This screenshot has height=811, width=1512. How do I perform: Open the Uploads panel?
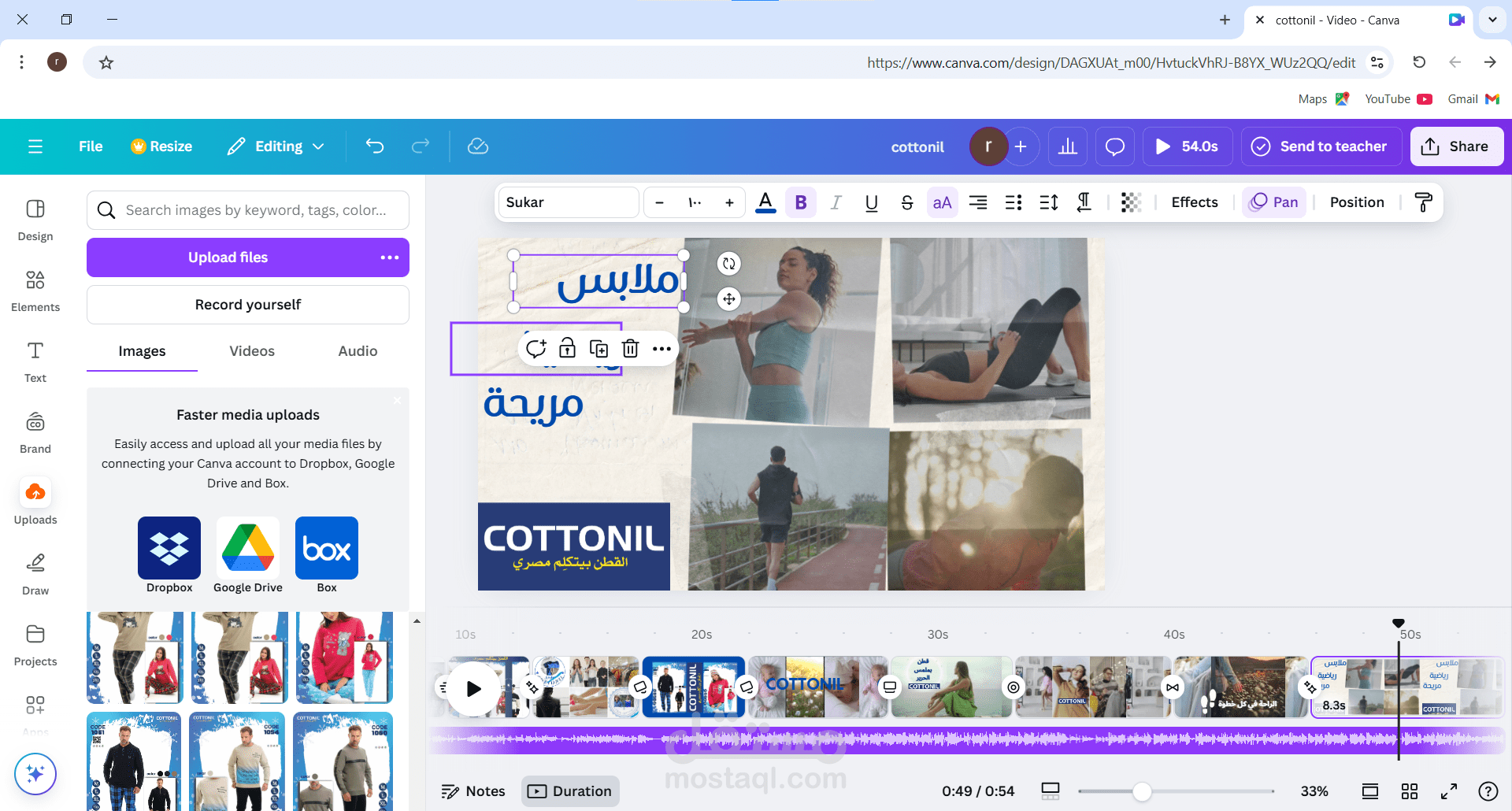tap(35, 502)
